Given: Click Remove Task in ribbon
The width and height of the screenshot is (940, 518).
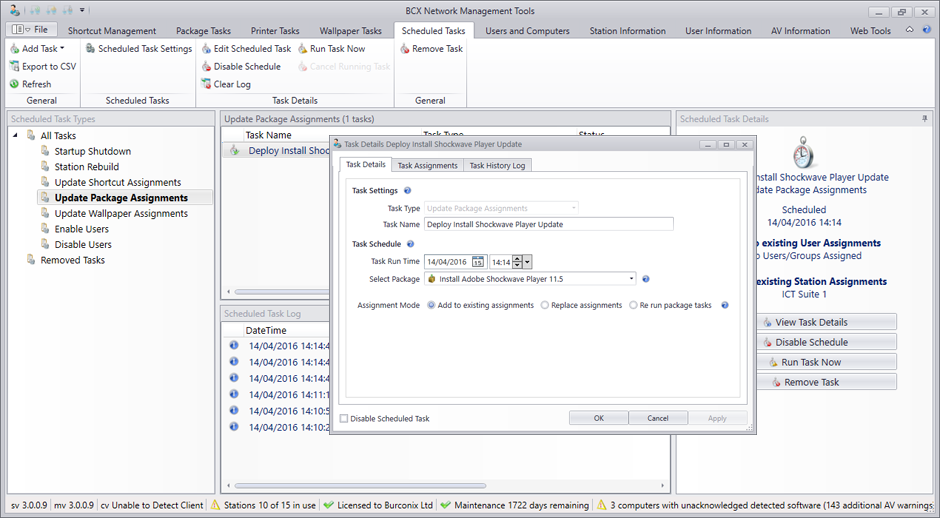Looking at the screenshot, I should click(x=431, y=49).
